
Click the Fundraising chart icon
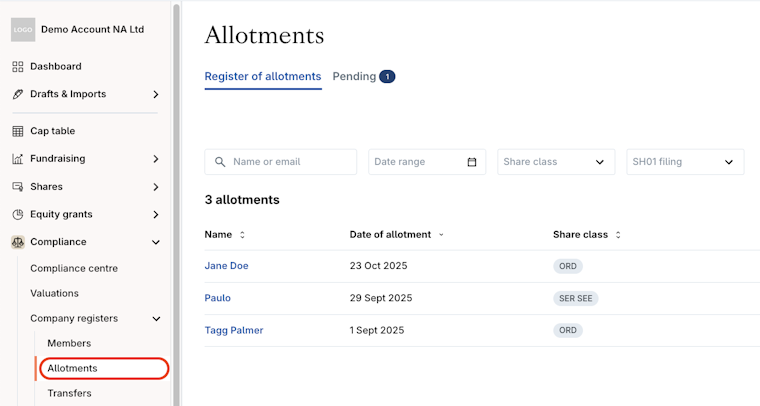[18, 159]
